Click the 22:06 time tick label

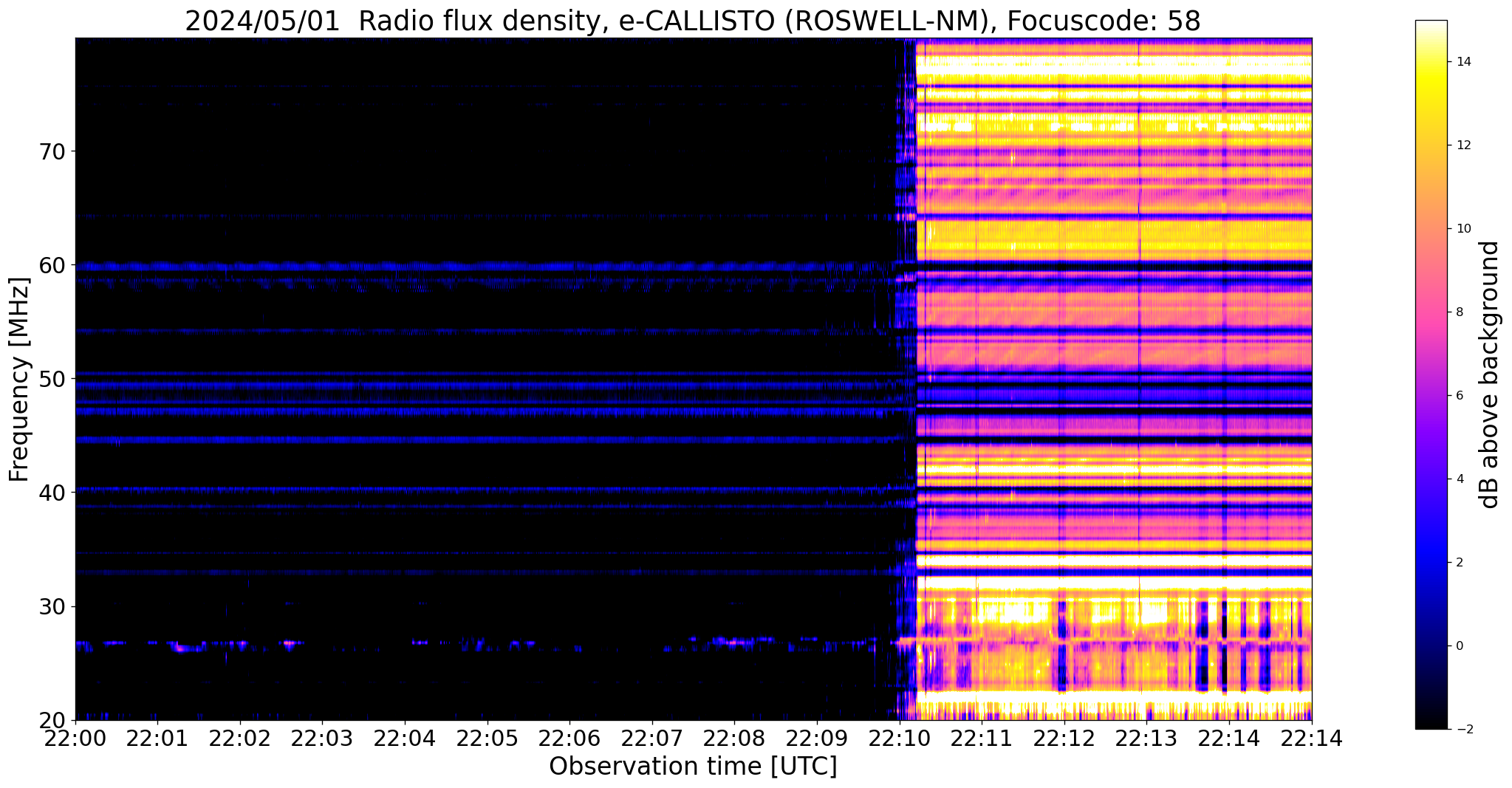pyautogui.click(x=569, y=738)
